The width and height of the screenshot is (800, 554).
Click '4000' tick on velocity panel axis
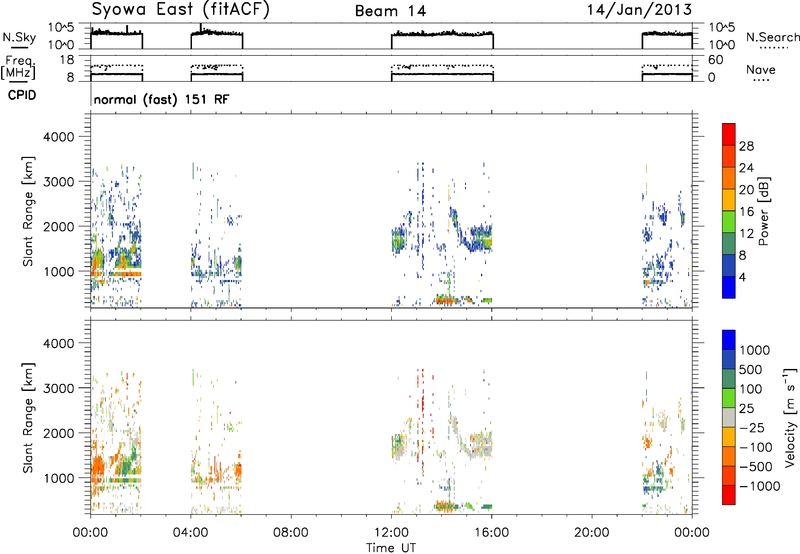click(x=58, y=343)
